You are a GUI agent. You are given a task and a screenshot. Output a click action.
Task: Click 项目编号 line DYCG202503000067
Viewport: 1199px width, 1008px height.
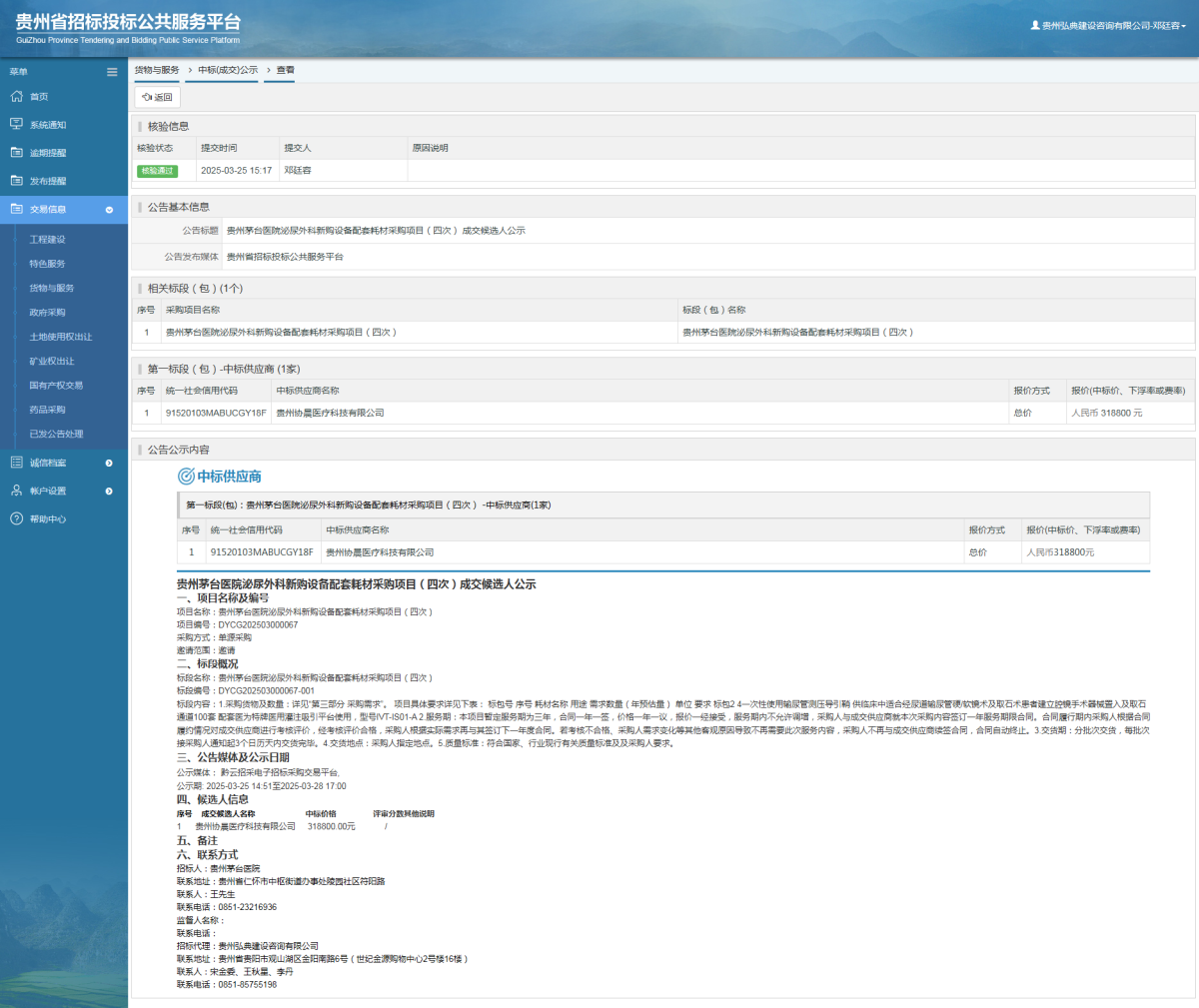pyautogui.click(x=238, y=624)
